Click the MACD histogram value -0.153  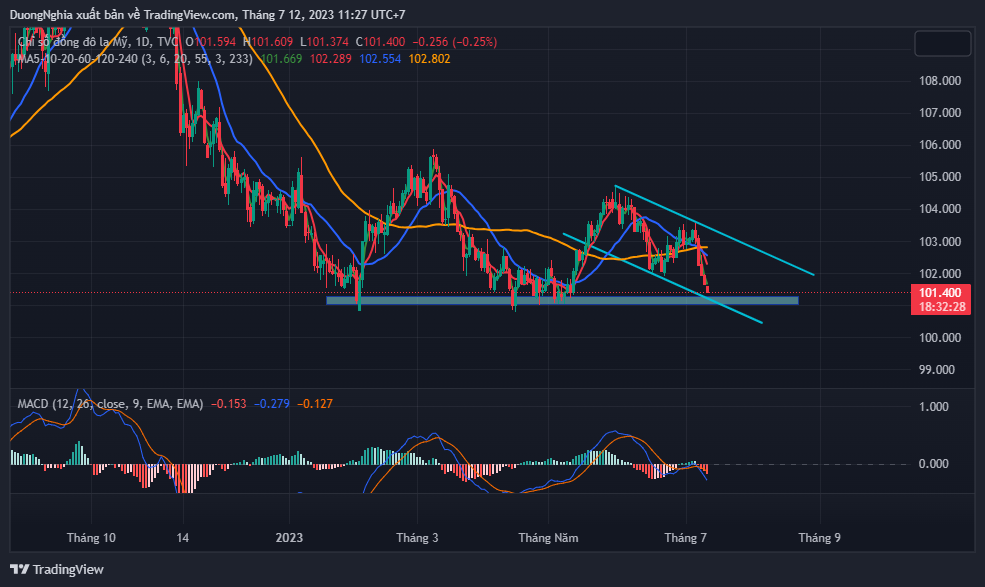pos(229,404)
